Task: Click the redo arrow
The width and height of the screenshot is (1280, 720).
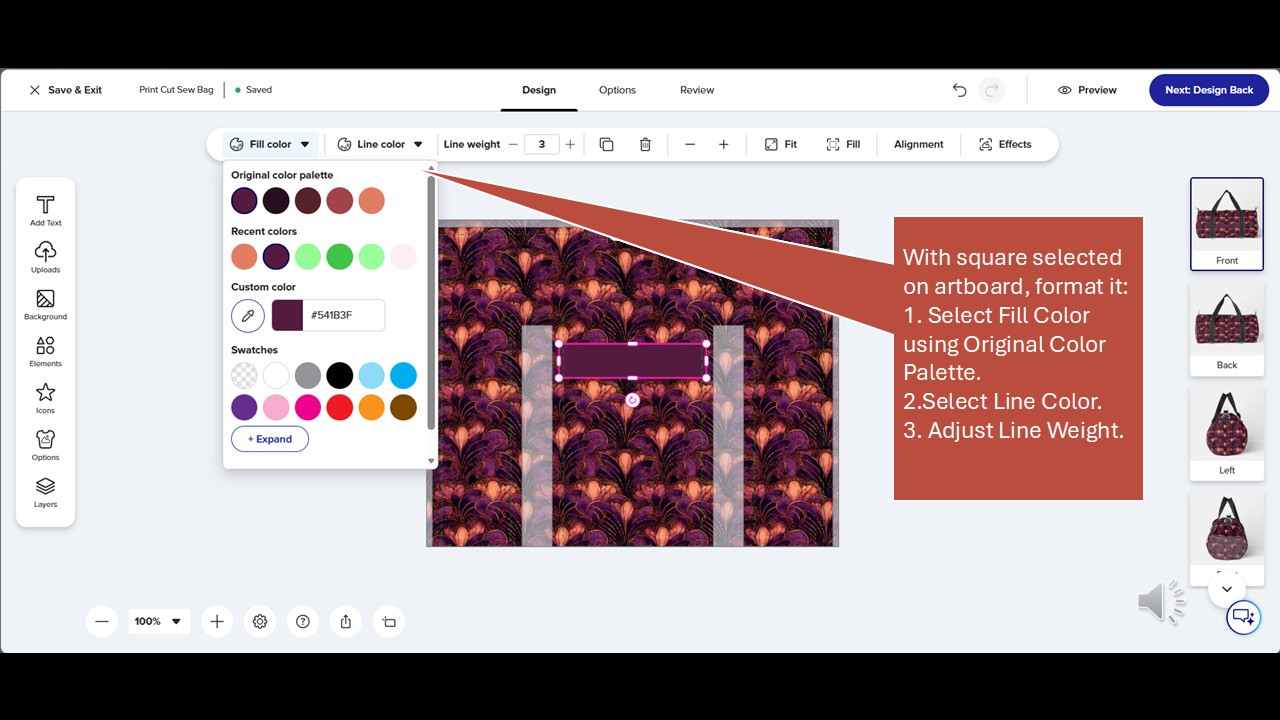Action: 992,90
